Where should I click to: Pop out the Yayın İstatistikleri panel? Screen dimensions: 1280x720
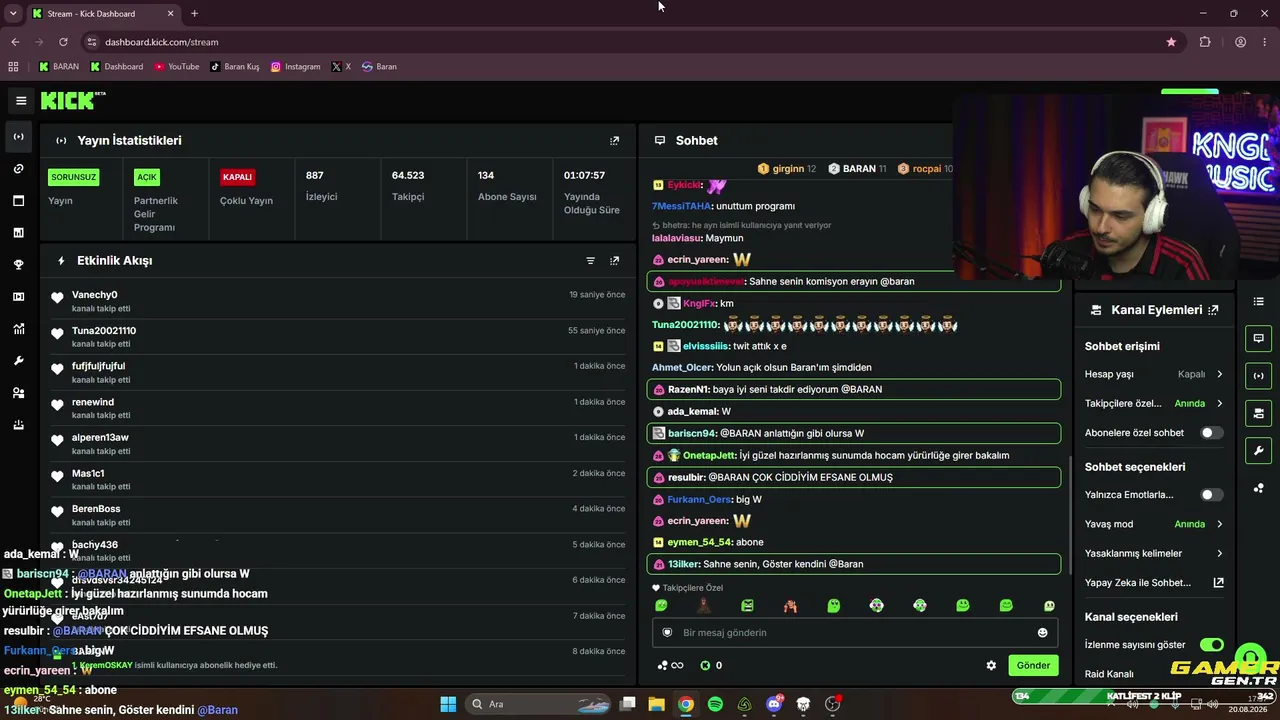(x=614, y=141)
